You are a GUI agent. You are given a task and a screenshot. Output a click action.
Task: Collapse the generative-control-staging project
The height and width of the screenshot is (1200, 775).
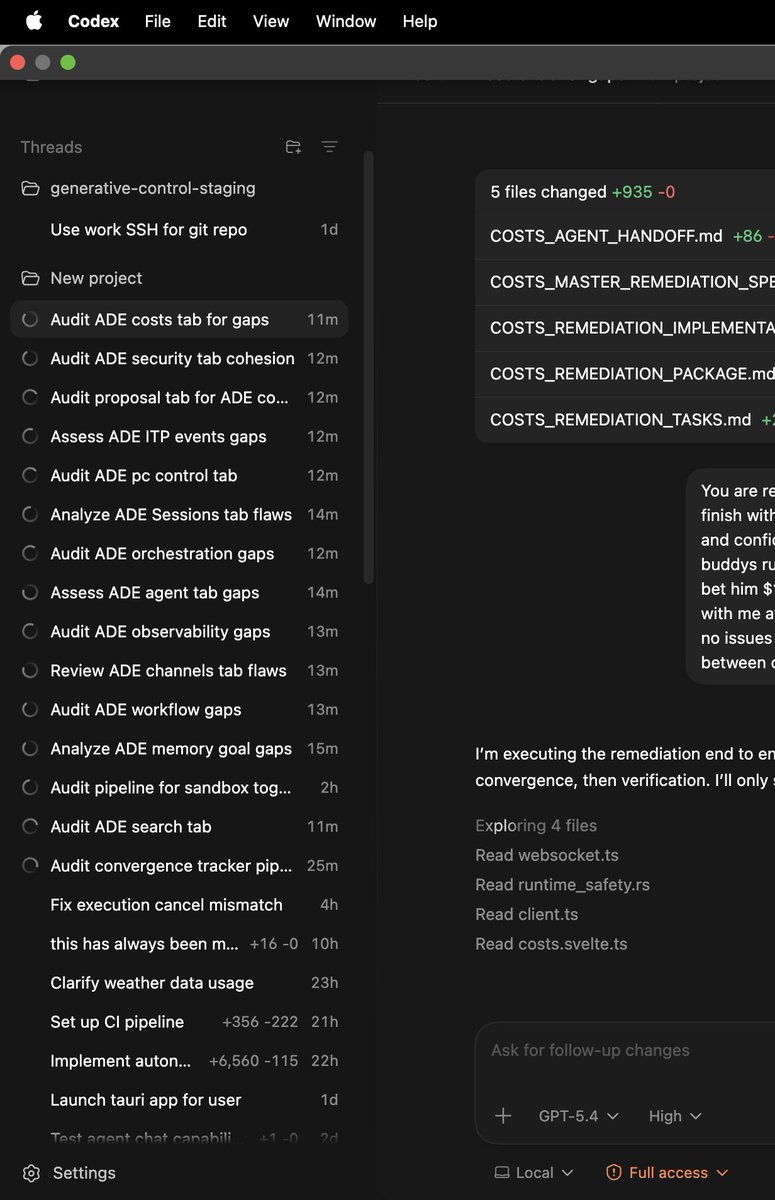click(x=153, y=188)
